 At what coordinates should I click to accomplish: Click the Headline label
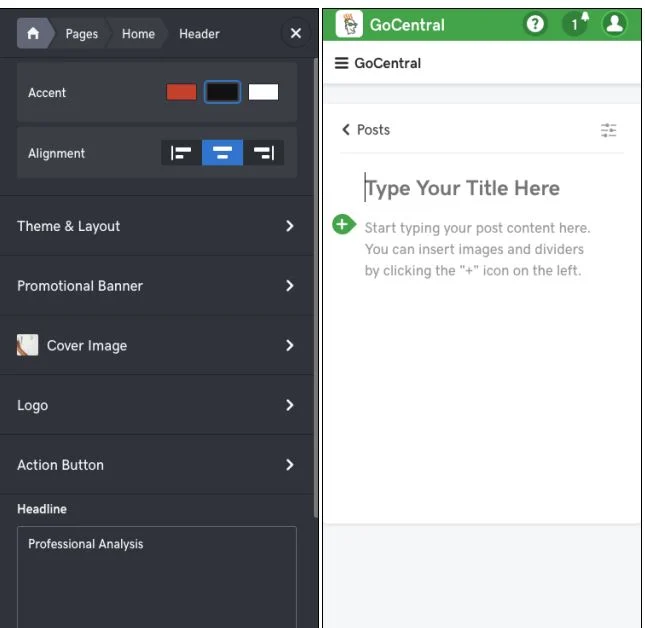tap(42, 509)
